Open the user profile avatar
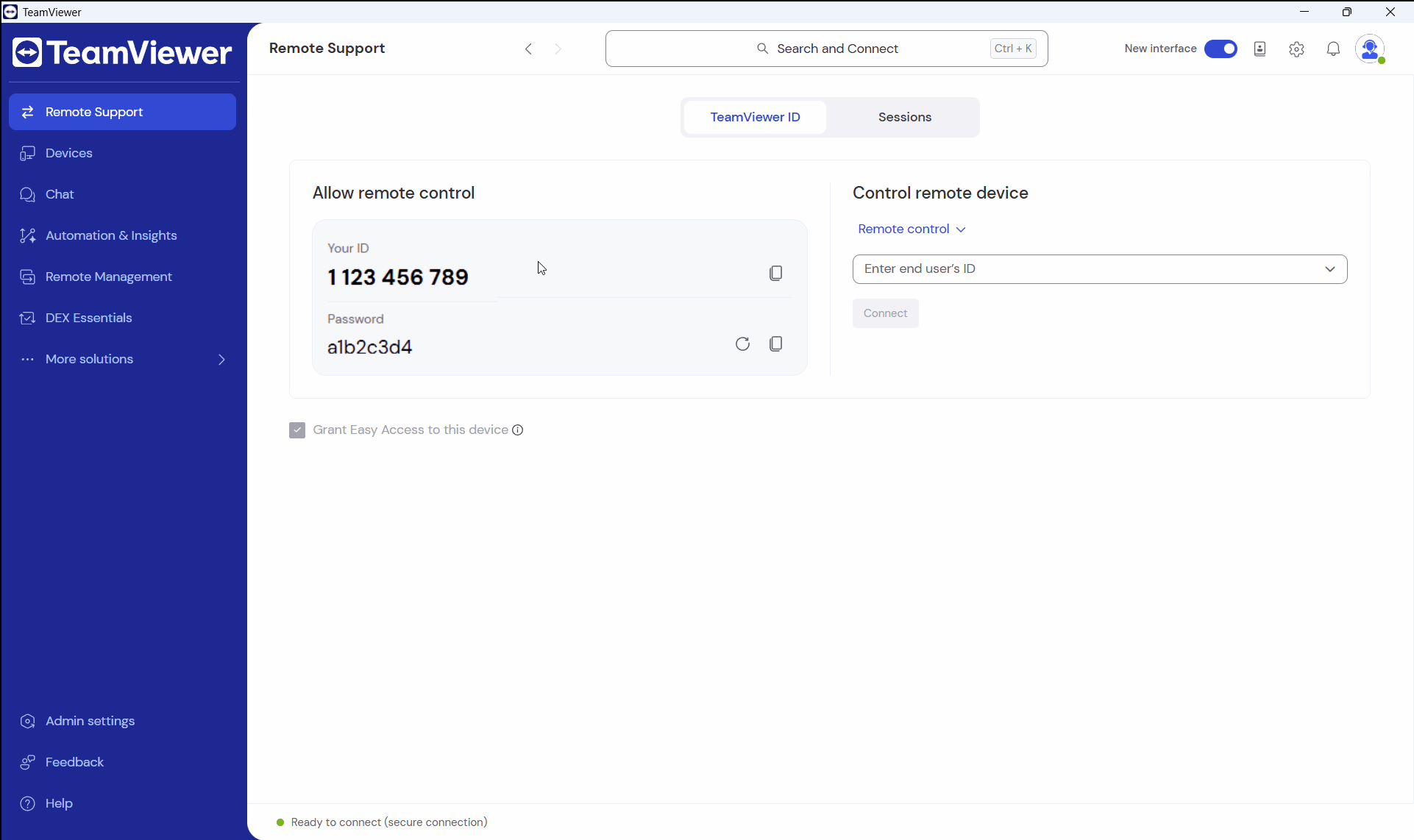This screenshot has height=840, width=1414. pos(1370,49)
